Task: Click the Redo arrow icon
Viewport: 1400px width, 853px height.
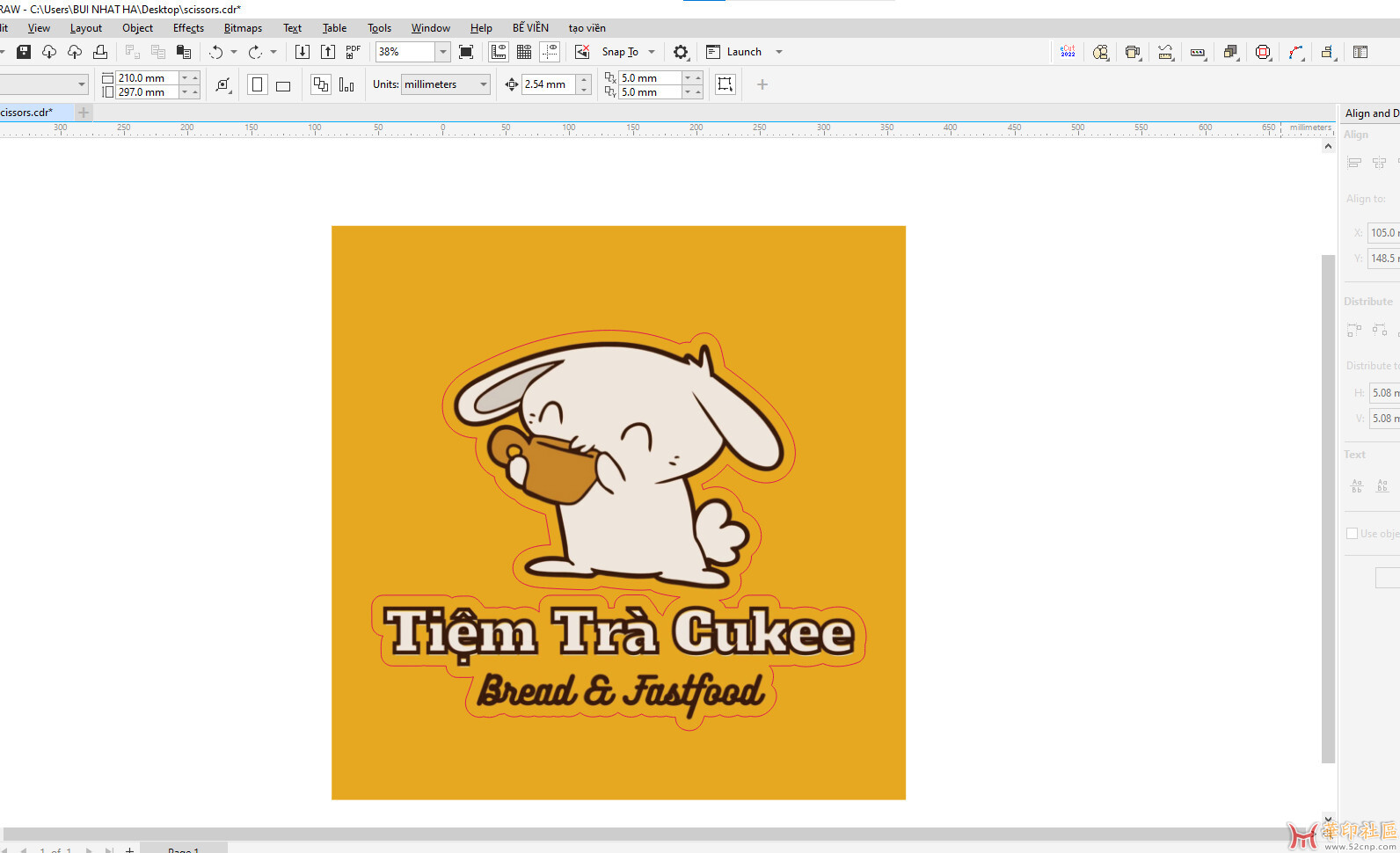Action: point(255,52)
